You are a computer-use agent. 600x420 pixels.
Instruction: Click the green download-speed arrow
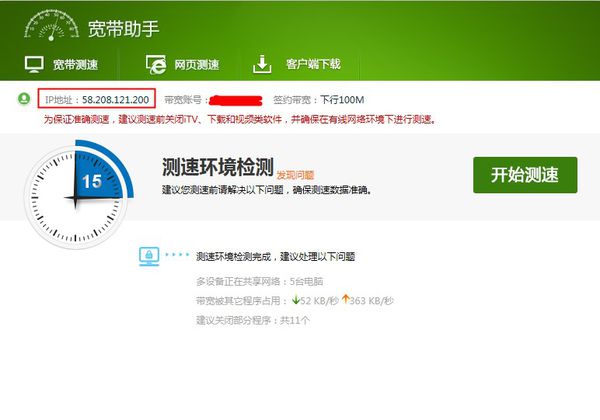[295, 300]
